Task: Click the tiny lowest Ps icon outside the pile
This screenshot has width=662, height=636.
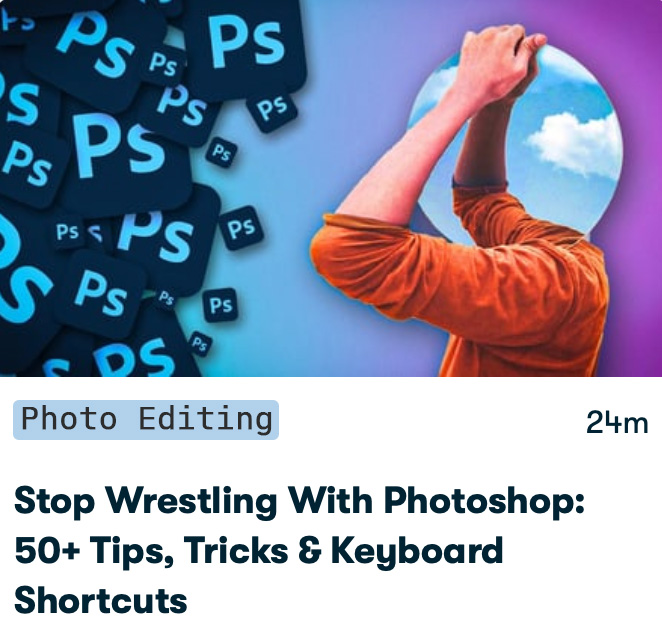Action: tap(200, 343)
